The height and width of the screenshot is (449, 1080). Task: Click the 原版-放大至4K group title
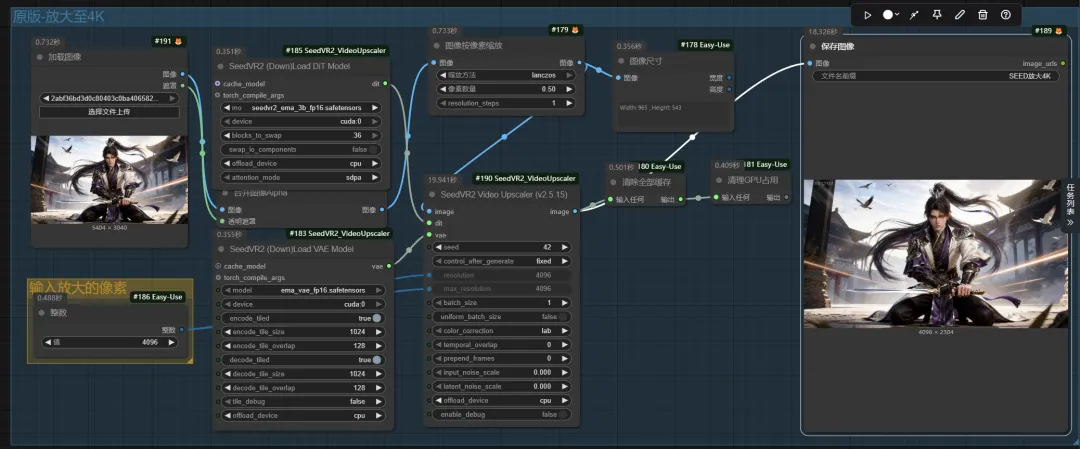(59, 16)
